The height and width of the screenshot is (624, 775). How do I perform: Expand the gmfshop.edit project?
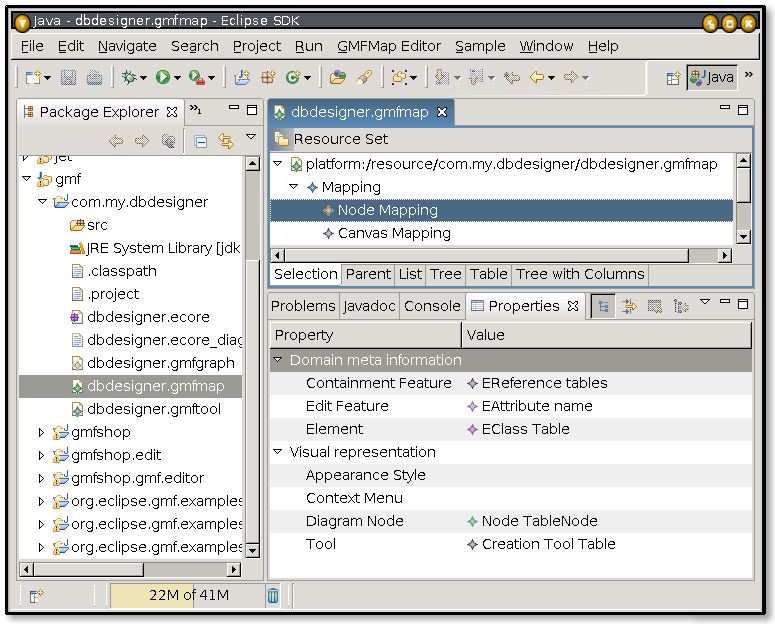point(42,455)
